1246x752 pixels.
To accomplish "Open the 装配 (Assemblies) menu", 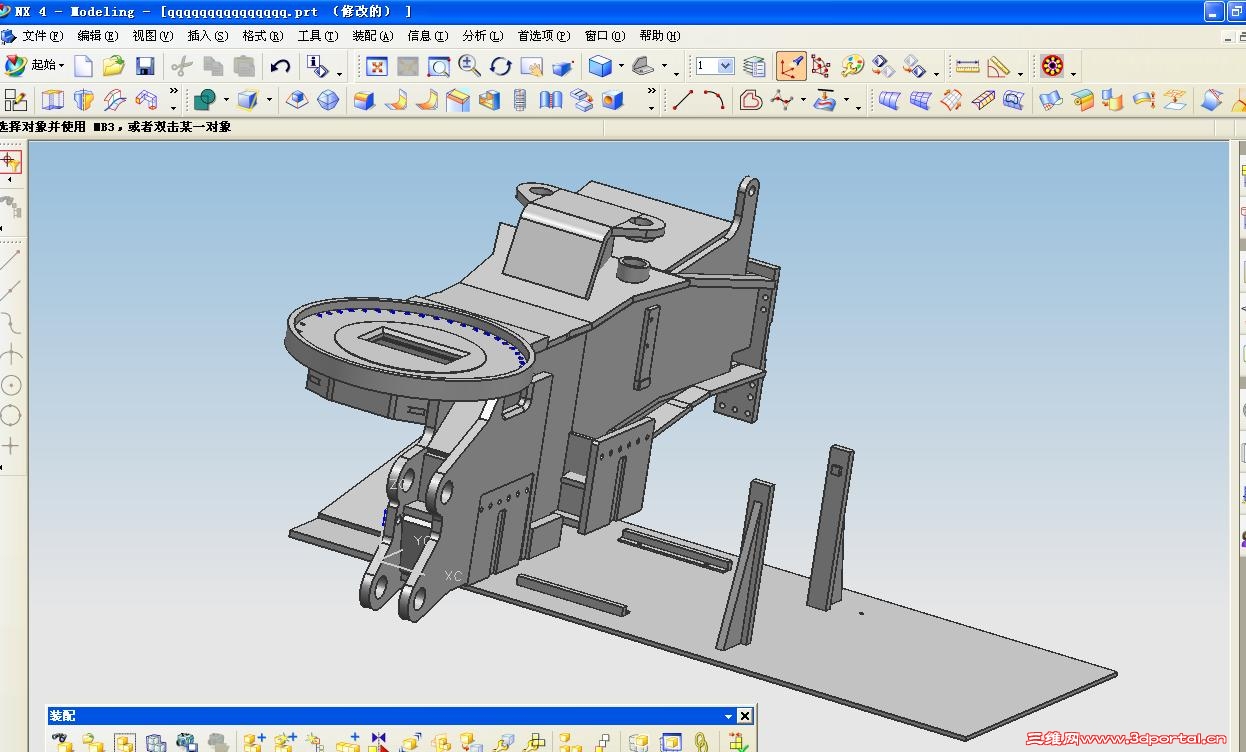I will tap(373, 36).
